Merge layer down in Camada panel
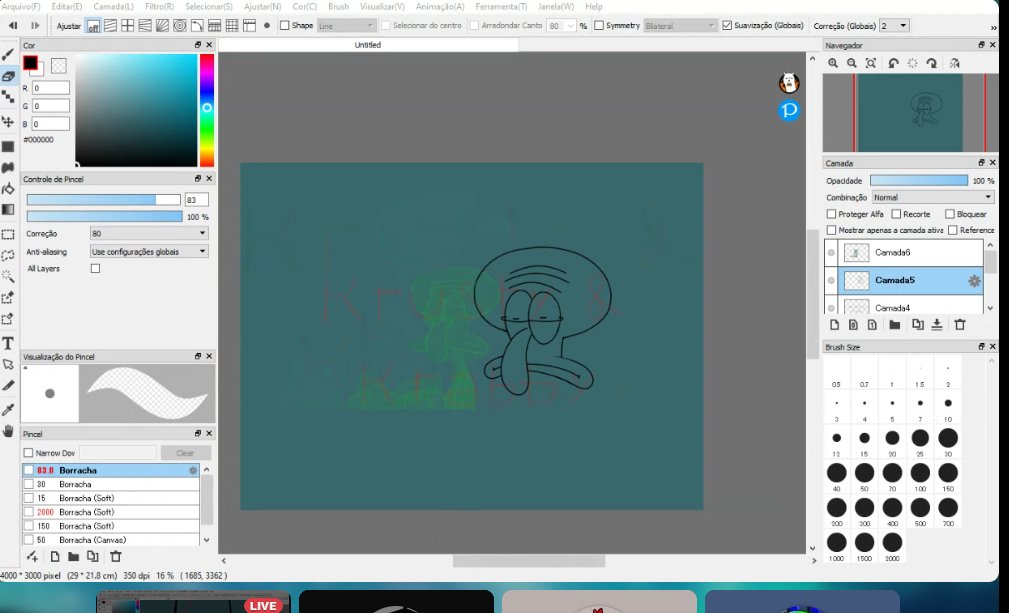Screen dimensions: 1009x613 937,325
